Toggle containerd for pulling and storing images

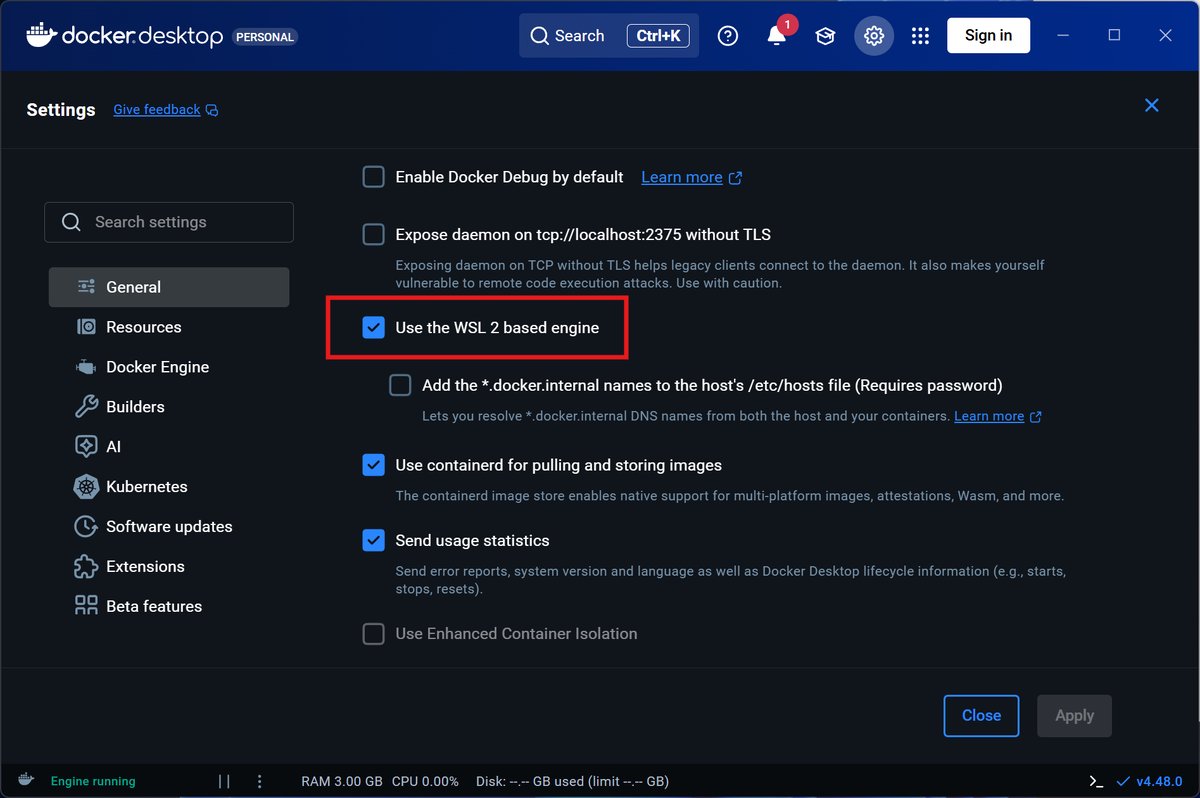tap(373, 465)
